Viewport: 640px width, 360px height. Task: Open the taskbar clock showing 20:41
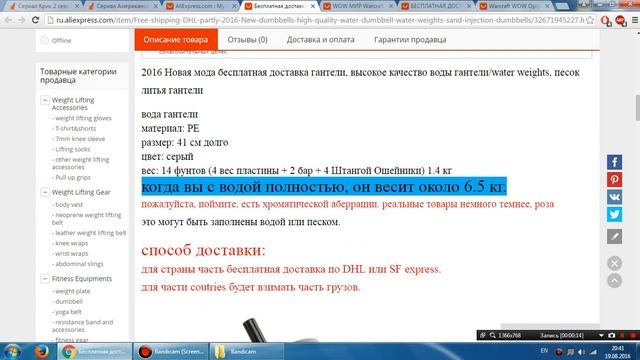point(618,352)
